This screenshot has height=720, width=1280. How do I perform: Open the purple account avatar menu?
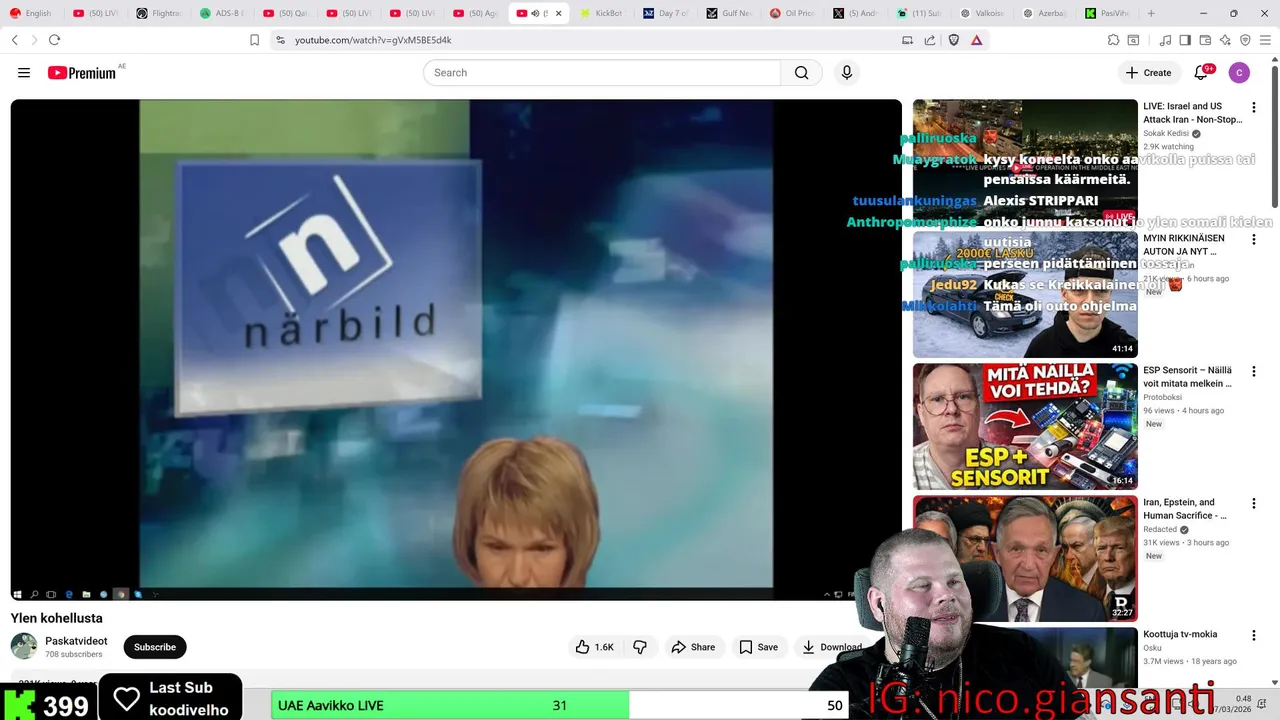[x=1239, y=73]
